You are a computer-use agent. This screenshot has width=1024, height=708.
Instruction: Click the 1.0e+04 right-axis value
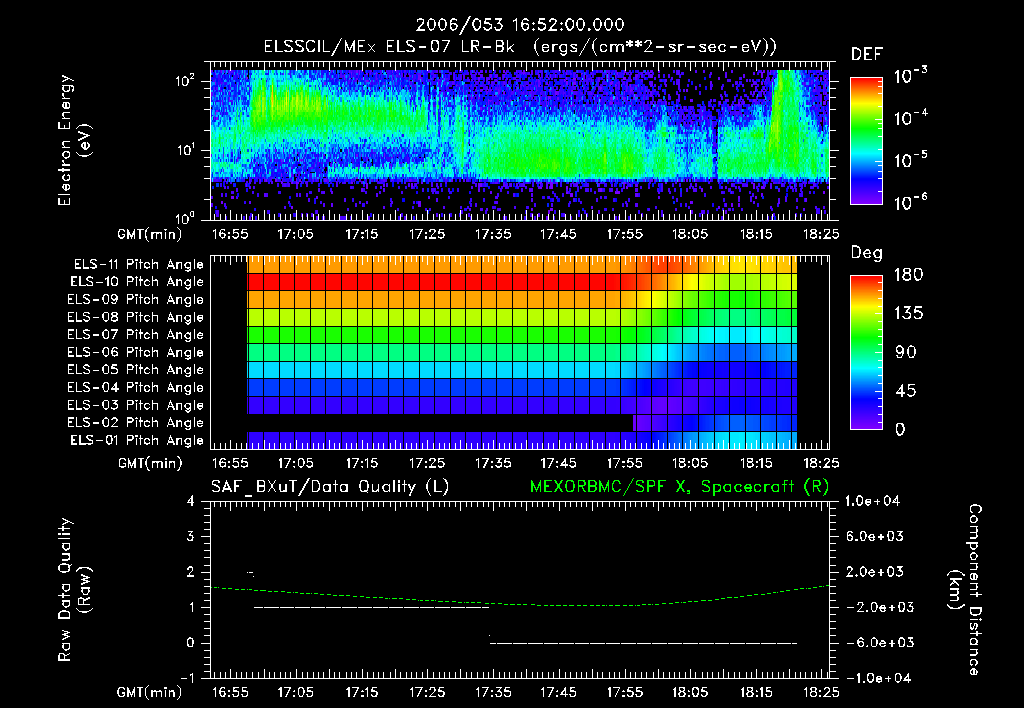pyautogui.click(x=872, y=501)
